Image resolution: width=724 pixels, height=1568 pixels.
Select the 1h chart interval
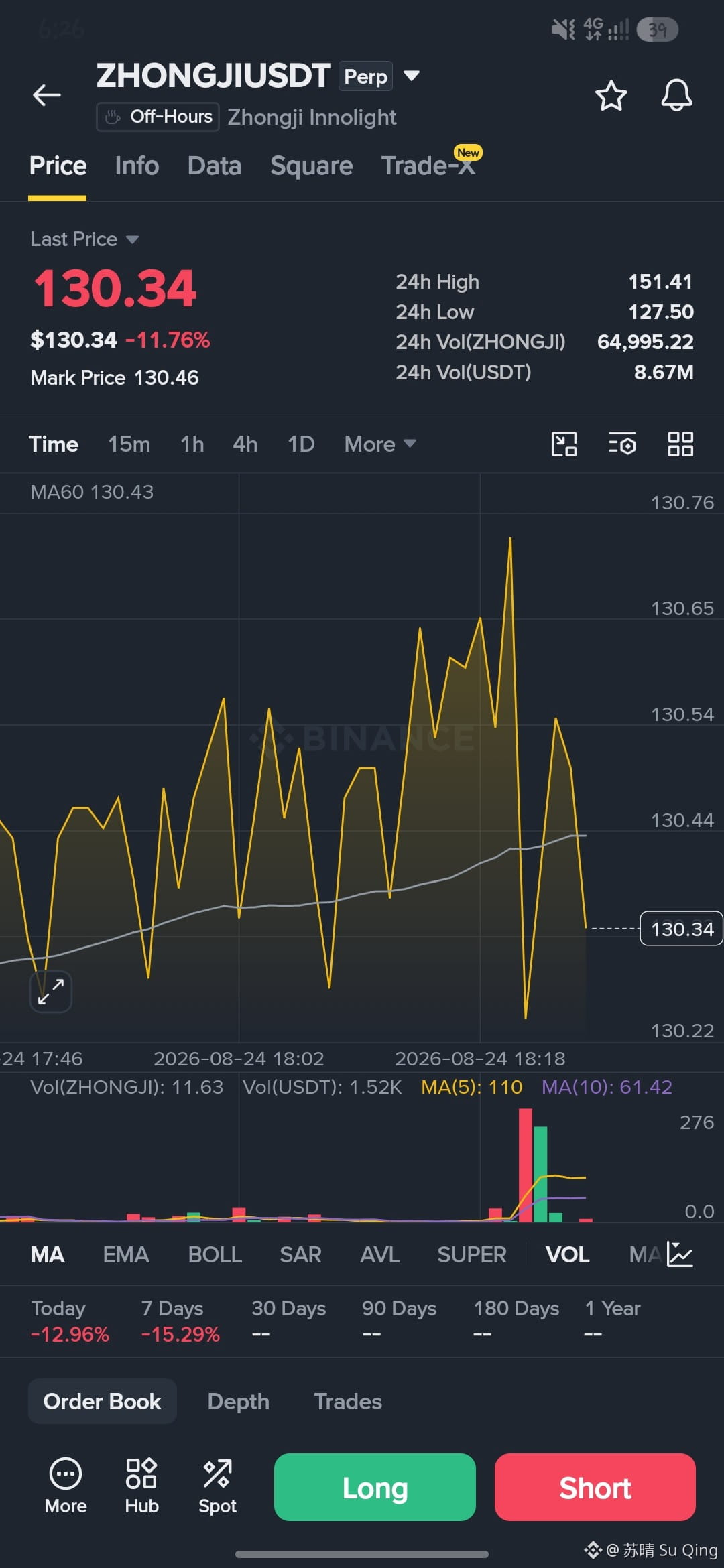point(192,444)
